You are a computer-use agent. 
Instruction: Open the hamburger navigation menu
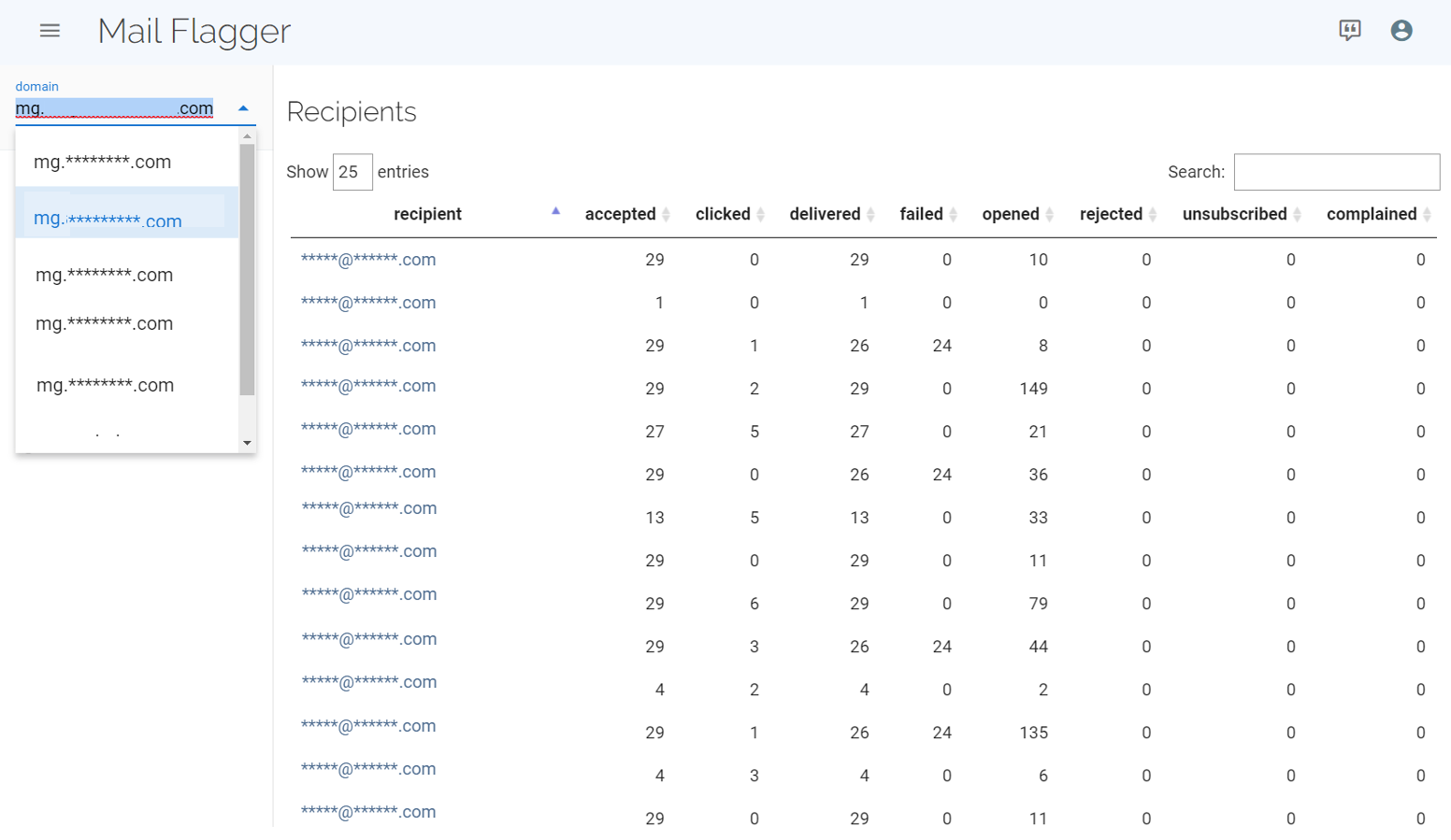pos(50,31)
